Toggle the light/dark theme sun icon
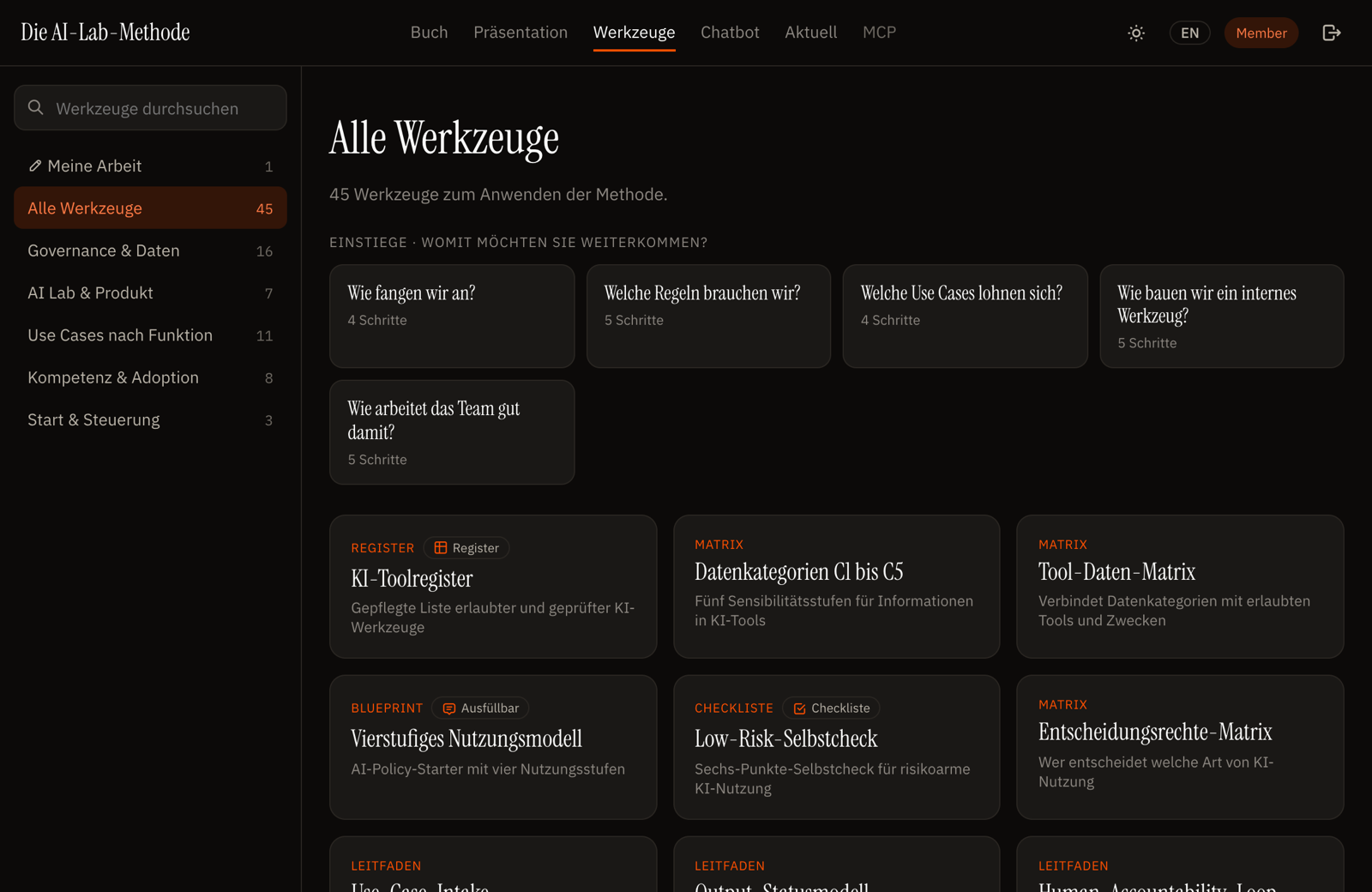 click(x=1136, y=33)
